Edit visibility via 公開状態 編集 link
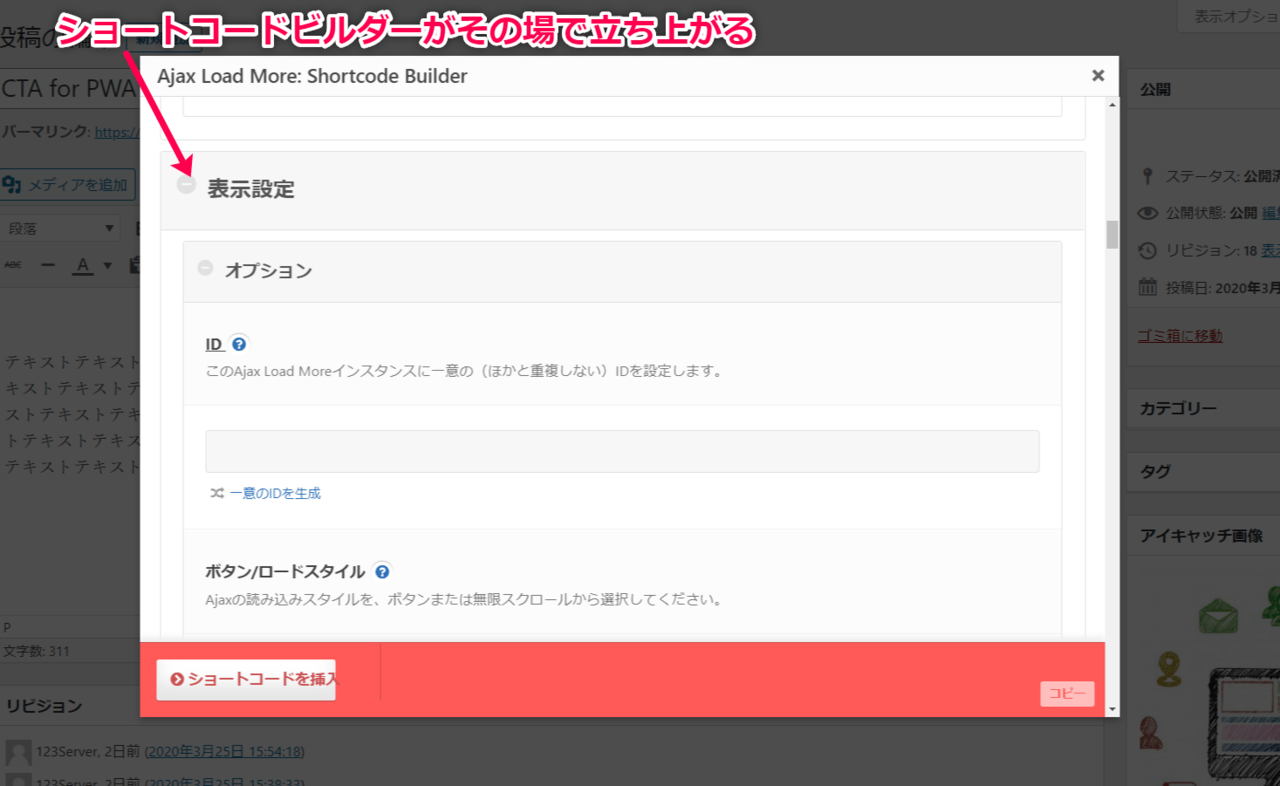The width and height of the screenshot is (1280, 786). click(x=1270, y=213)
